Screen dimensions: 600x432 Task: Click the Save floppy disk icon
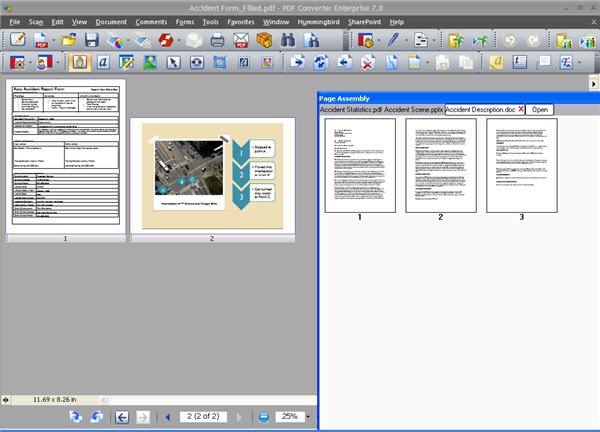tap(92, 41)
